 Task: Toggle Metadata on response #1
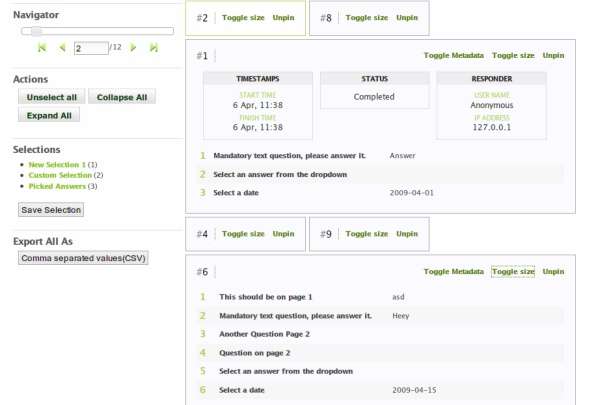point(454,56)
